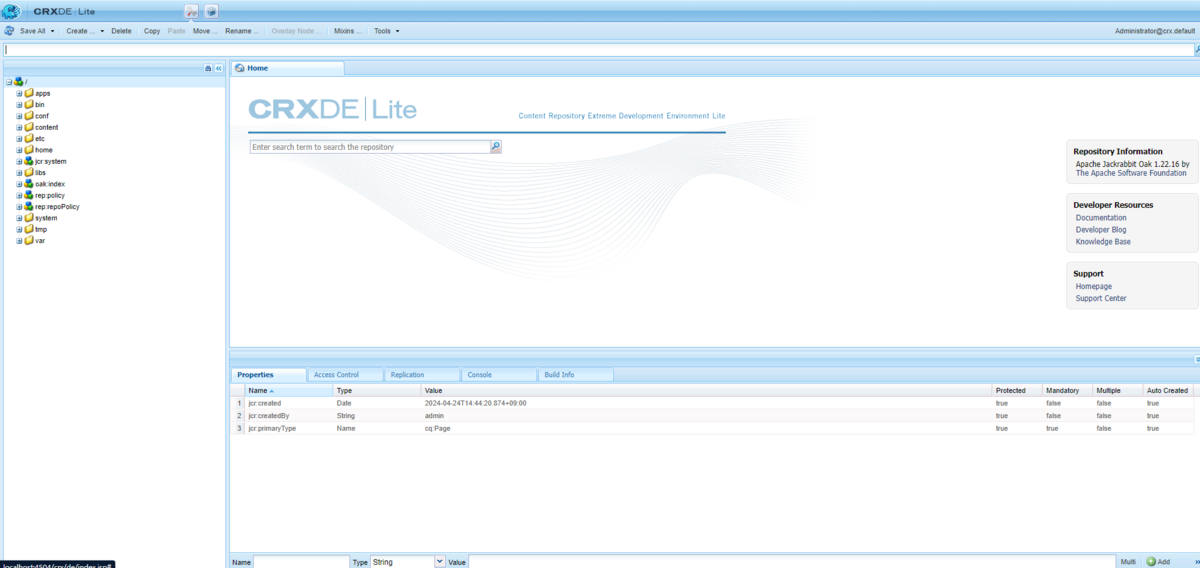Click the more chevrons right of Add
Screen dimensions: 1200x568
coord(1195,562)
